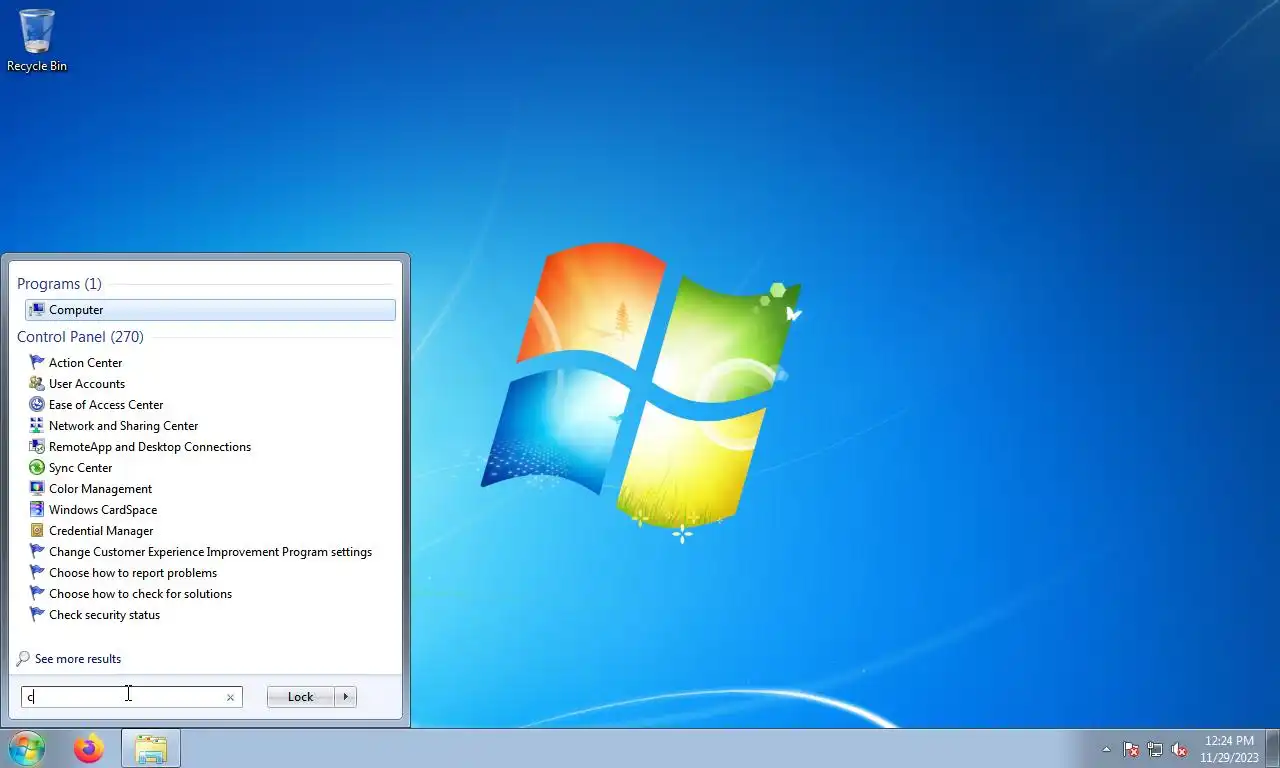Open Choose how to check for solutions
This screenshot has height=768, width=1280.
pos(140,594)
